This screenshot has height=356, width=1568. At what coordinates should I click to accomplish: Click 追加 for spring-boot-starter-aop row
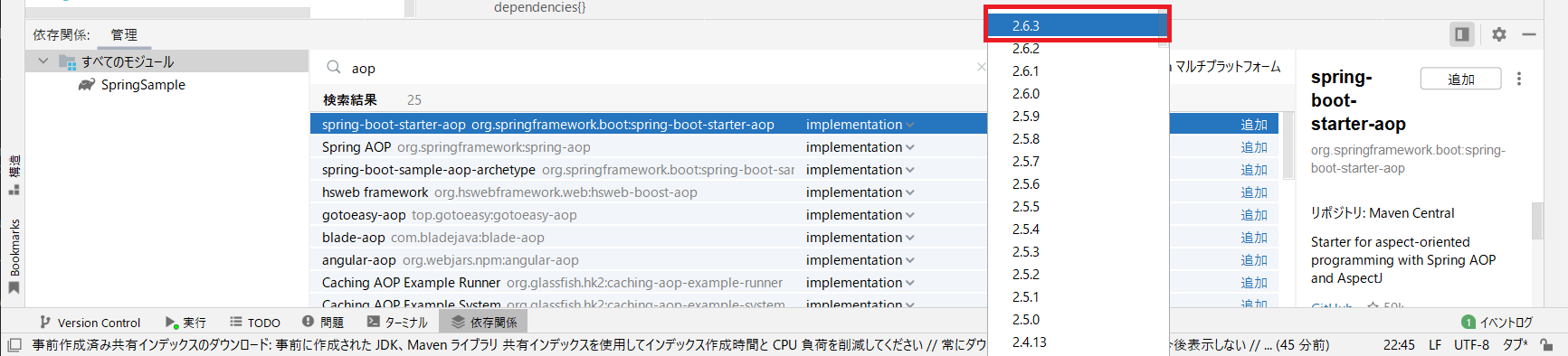(x=1254, y=125)
